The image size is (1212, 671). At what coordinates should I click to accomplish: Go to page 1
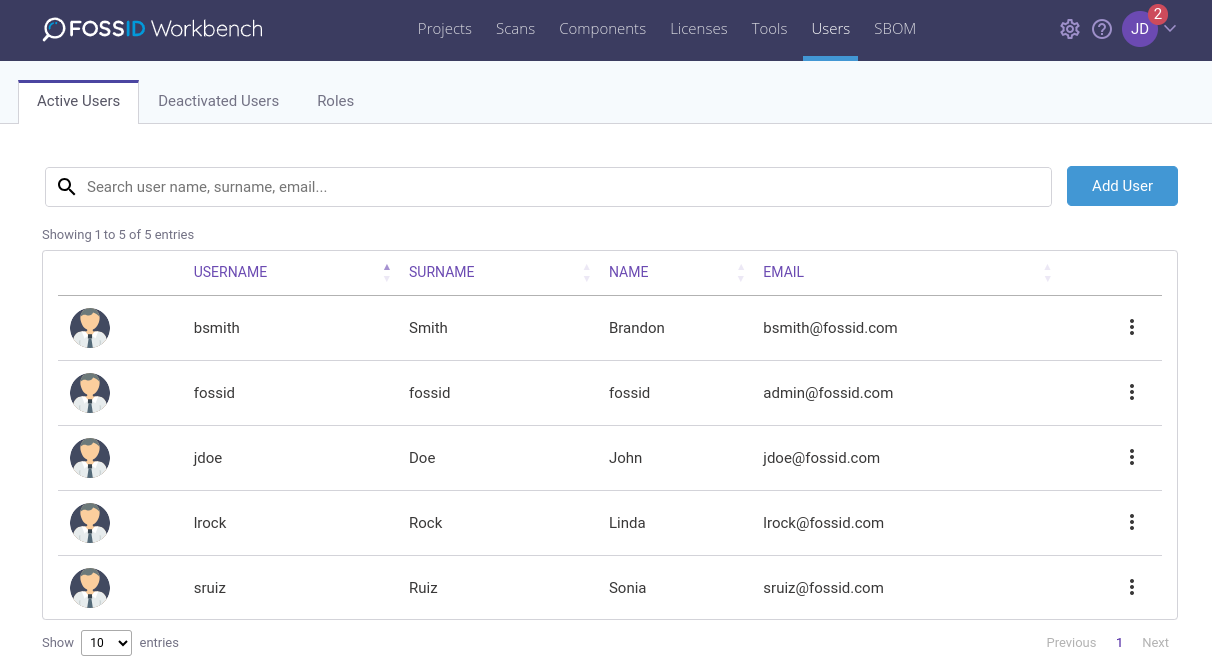click(1120, 643)
